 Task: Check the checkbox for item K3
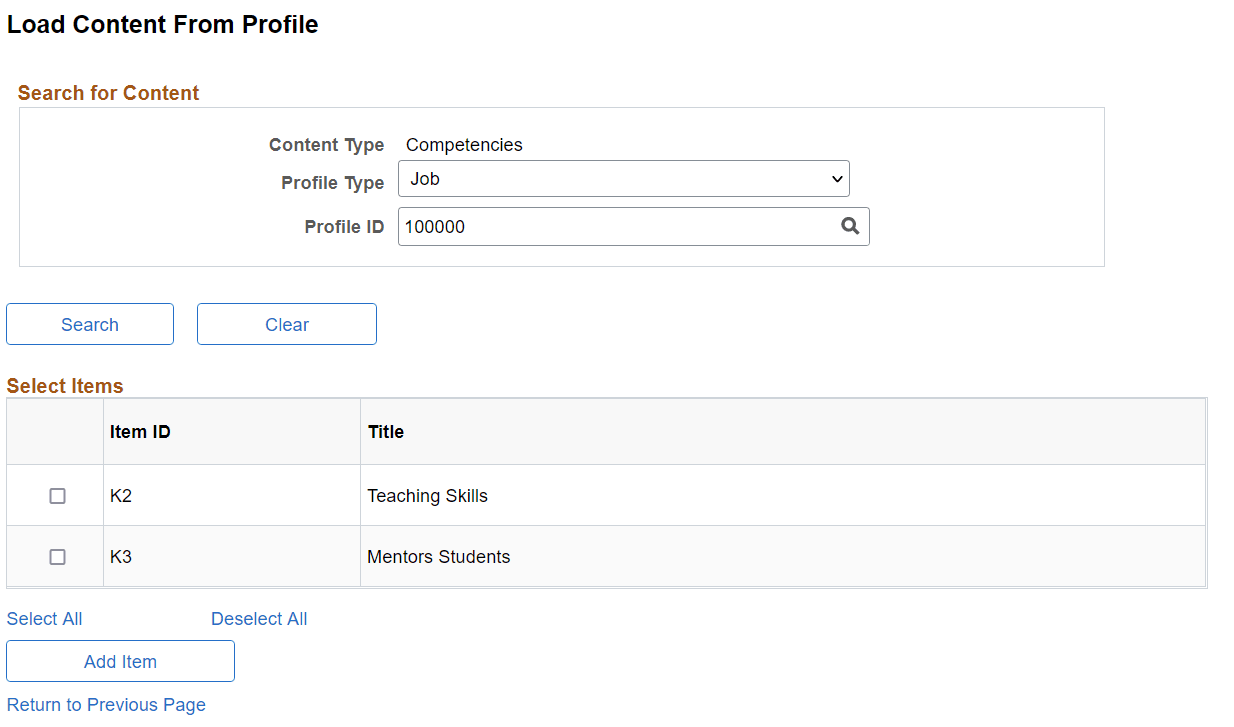[x=57, y=557]
